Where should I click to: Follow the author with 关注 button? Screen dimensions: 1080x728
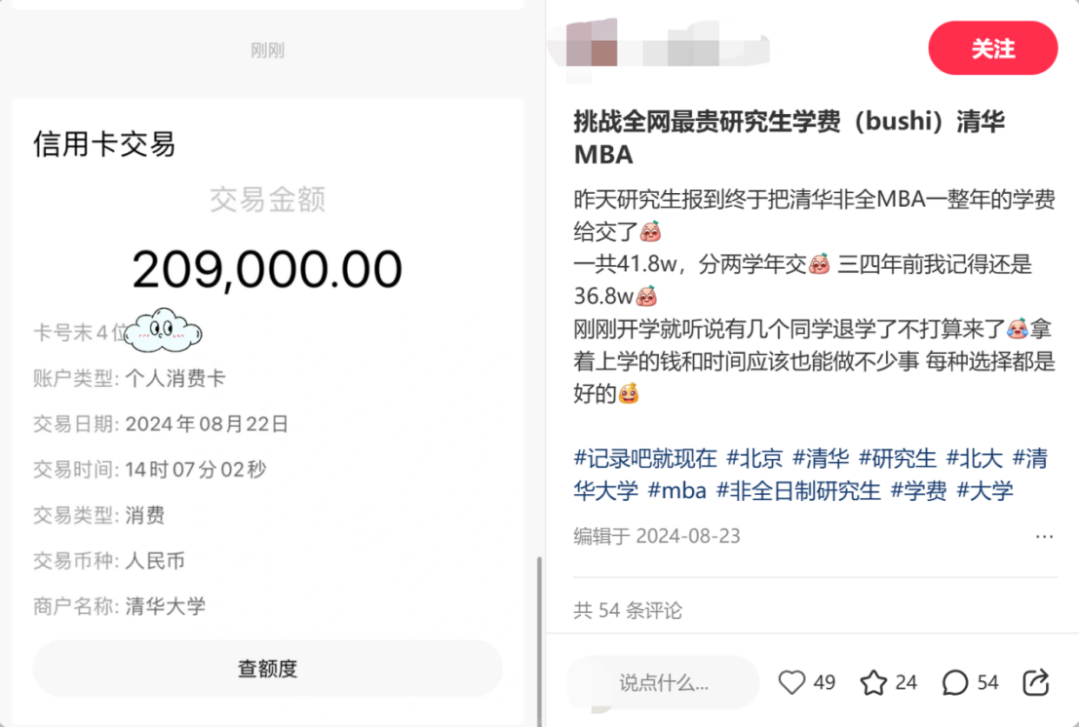pyautogui.click(x=993, y=48)
